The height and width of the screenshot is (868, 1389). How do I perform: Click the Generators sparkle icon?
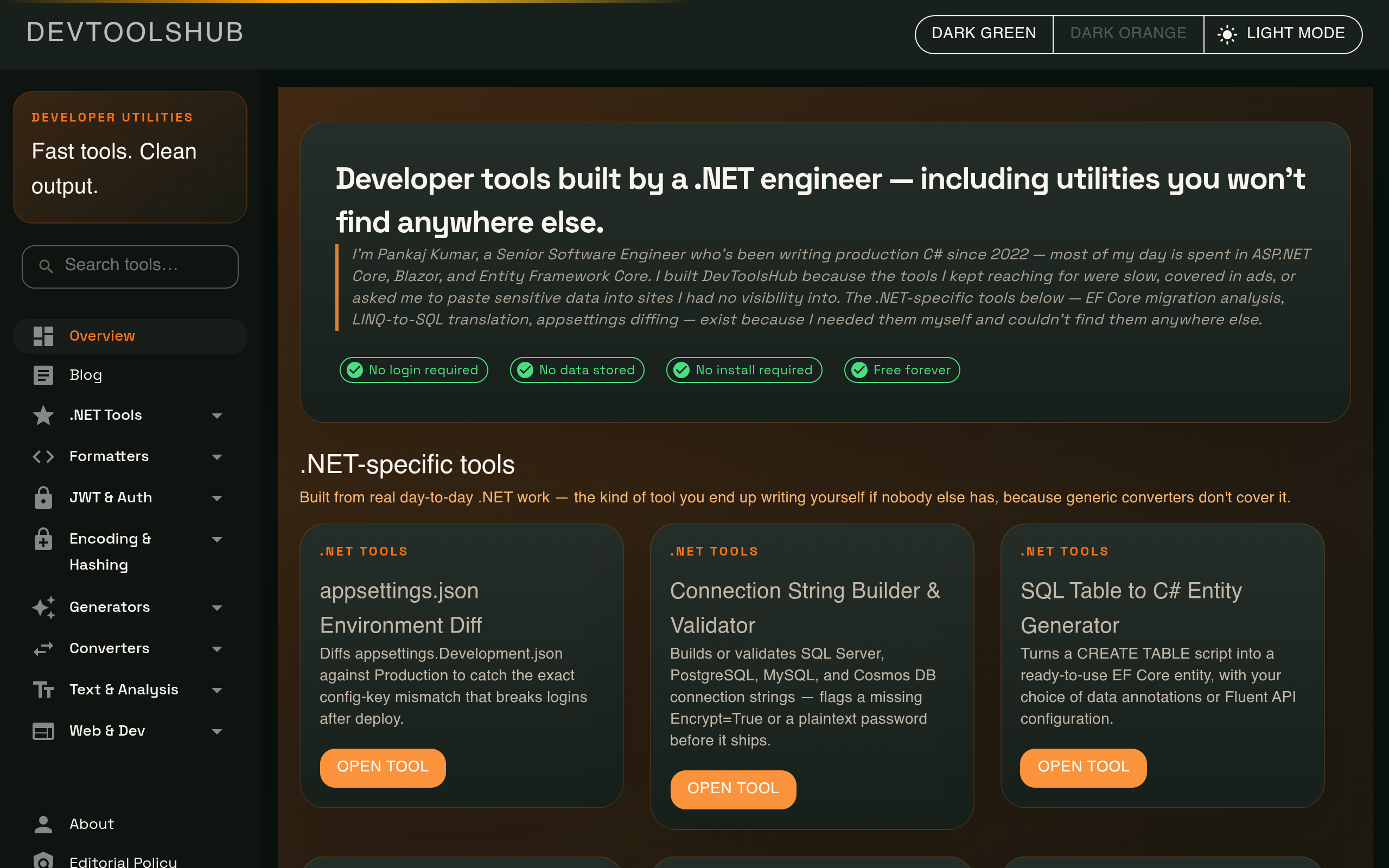point(43,608)
